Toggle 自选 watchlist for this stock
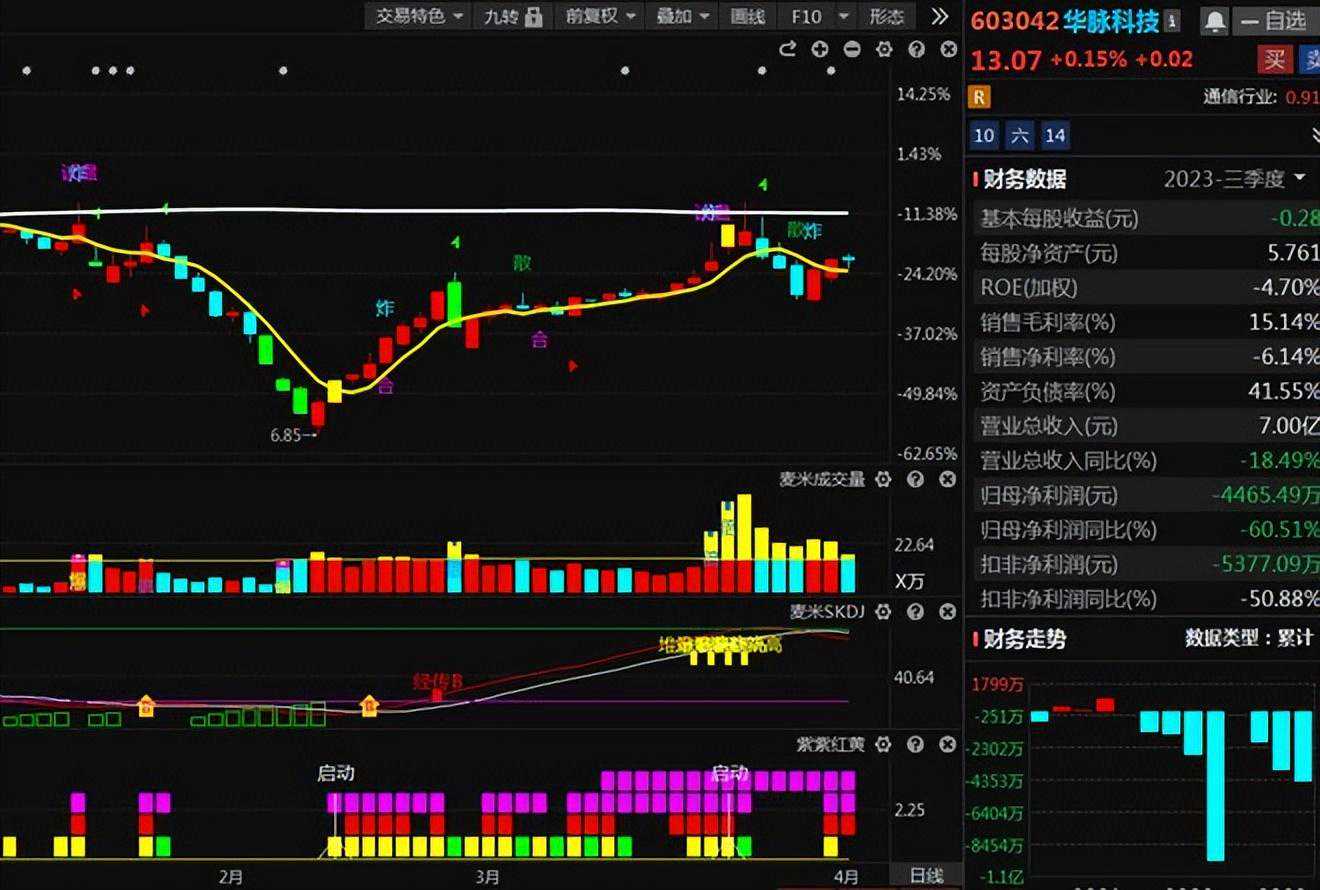 1274,20
